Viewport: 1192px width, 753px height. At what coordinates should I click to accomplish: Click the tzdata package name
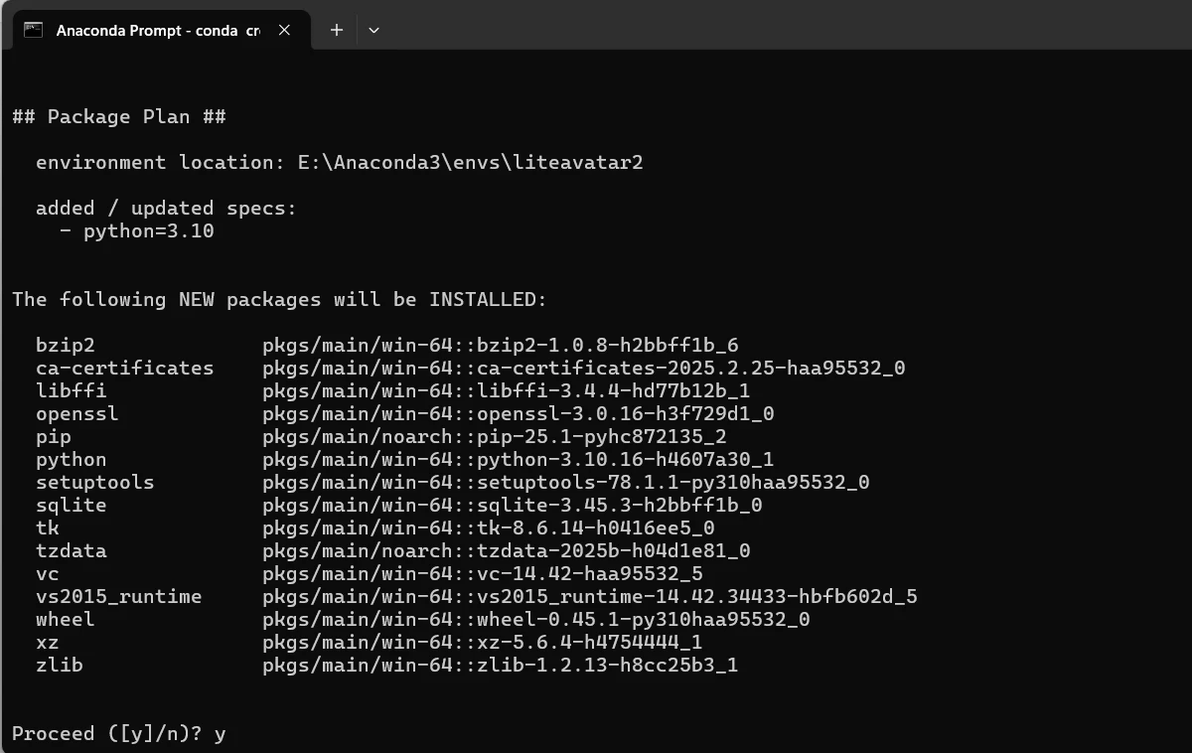(71, 551)
